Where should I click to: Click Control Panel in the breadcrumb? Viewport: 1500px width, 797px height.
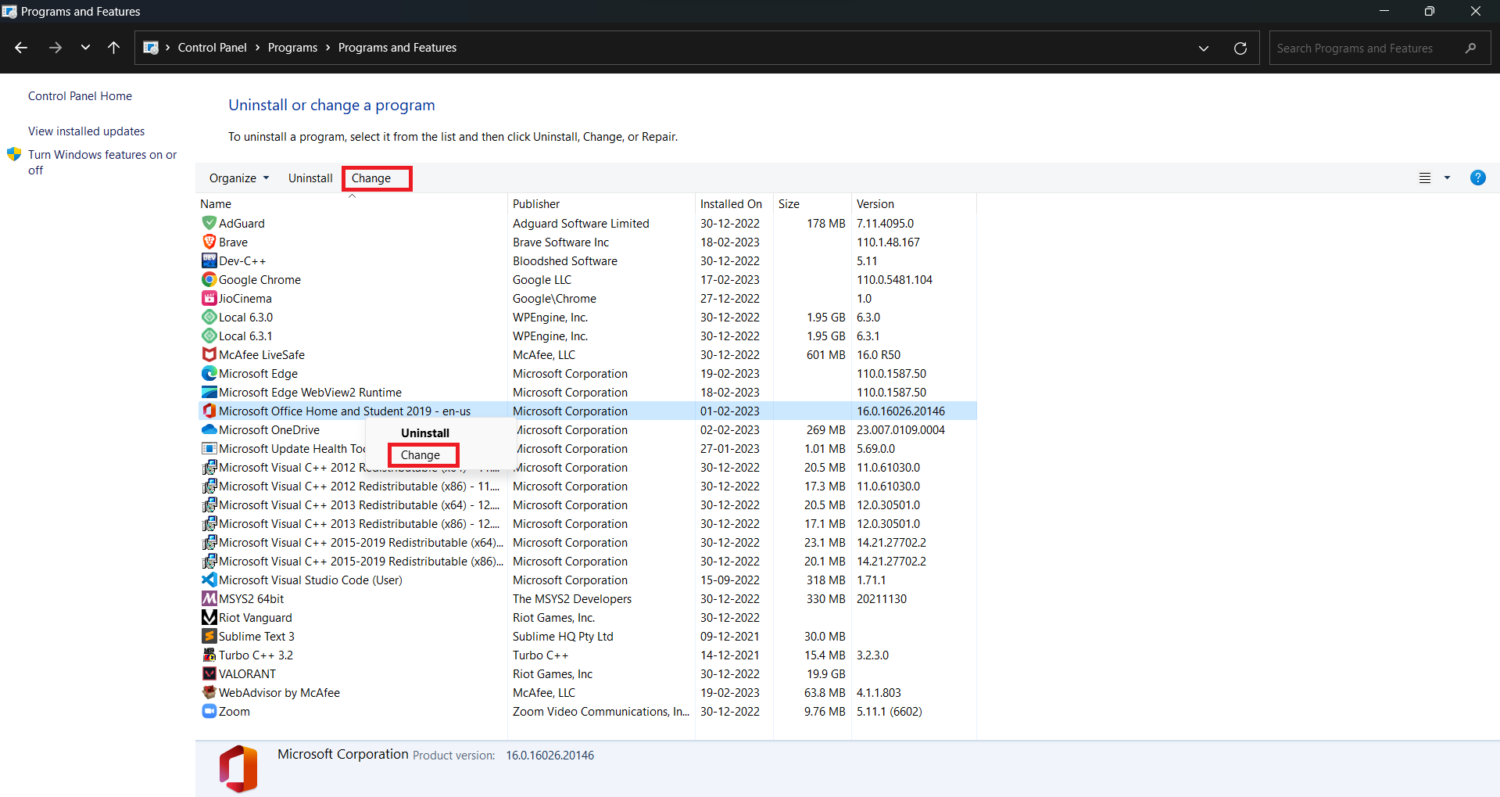tap(214, 48)
